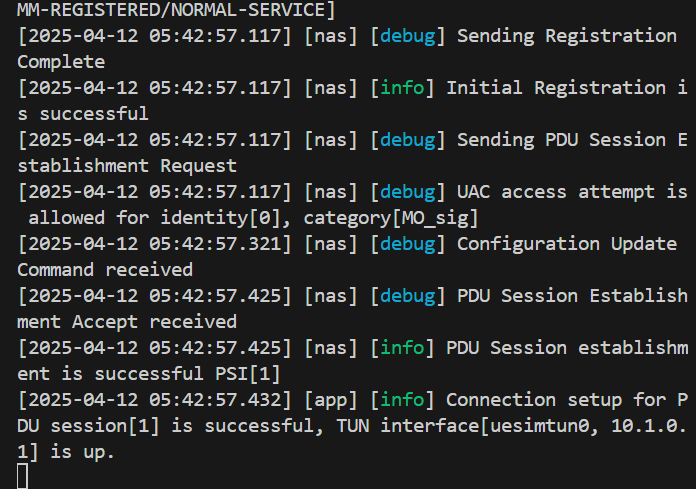Click the TUN interface text
The height and width of the screenshot is (489, 696).
point(407,426)
